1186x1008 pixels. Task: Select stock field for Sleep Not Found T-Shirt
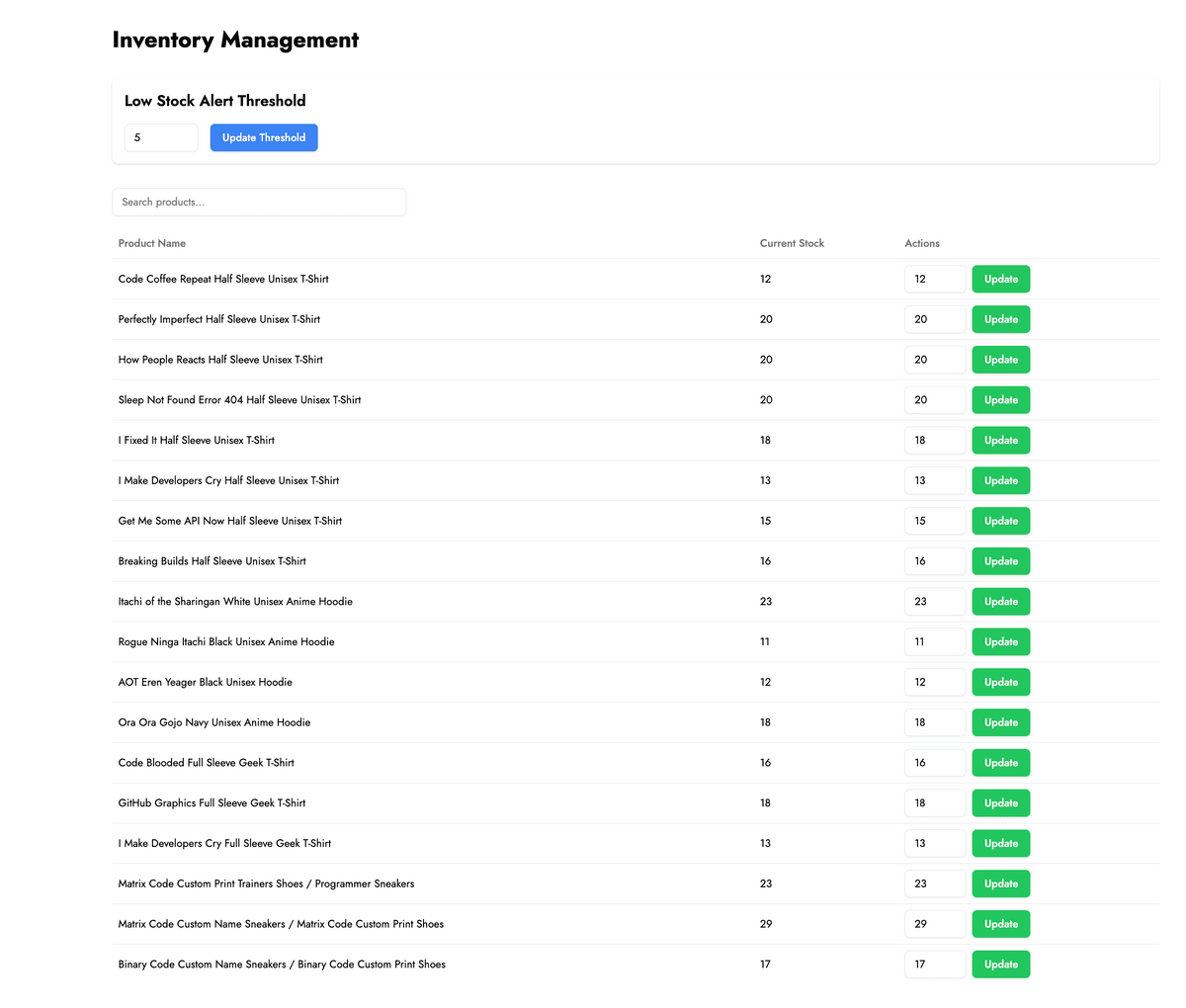coord(934,400)
